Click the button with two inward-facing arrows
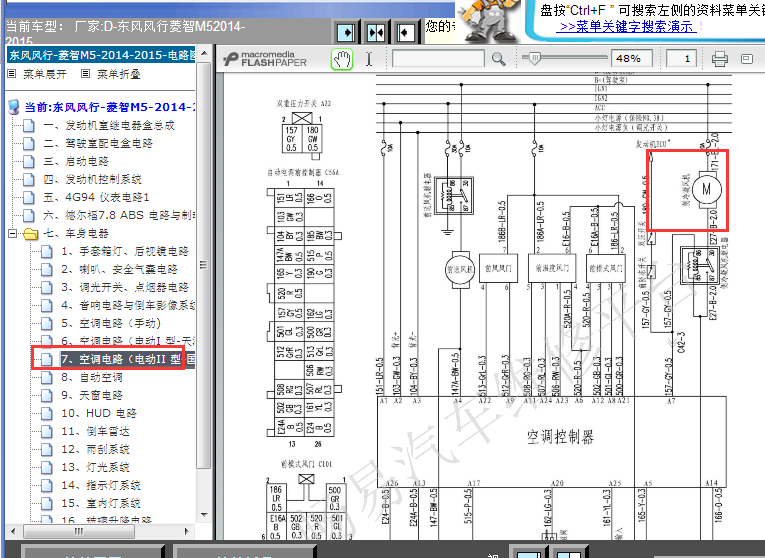The height and width of the screenshot is (558, 765). click(x=376, y=33)
